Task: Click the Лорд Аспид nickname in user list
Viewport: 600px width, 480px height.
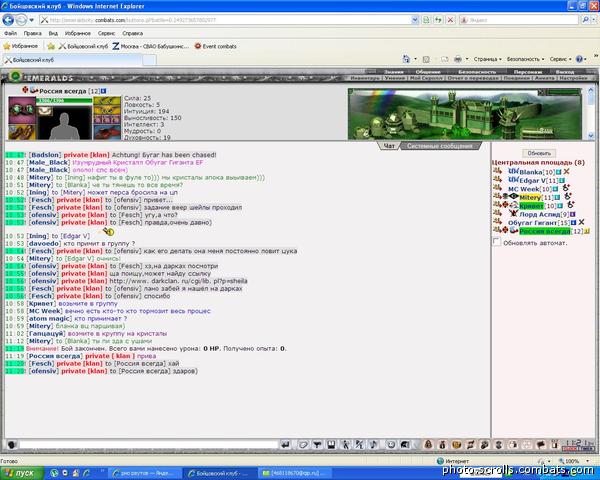Action: point(540,214)
